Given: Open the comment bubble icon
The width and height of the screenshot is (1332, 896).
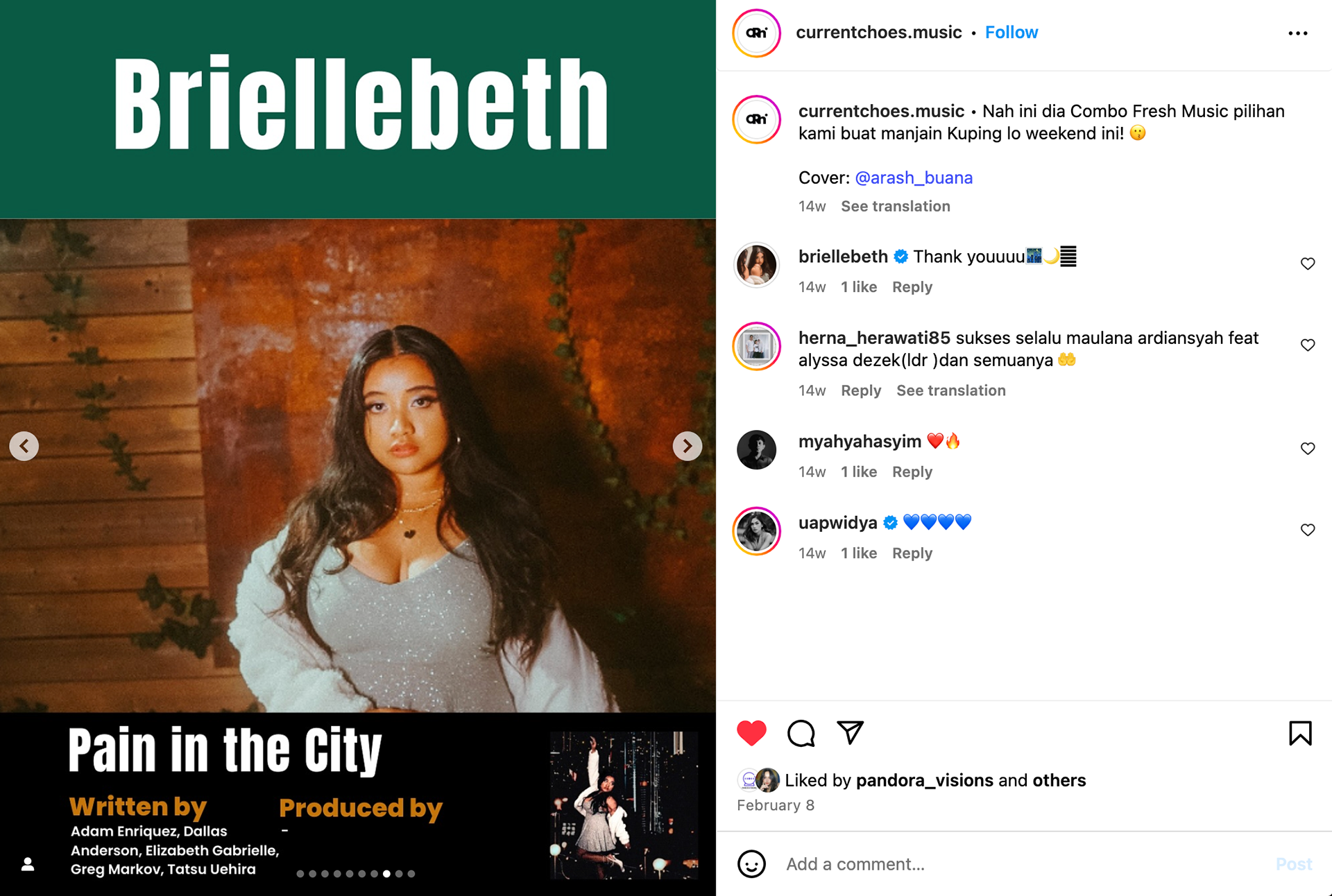Looking at the screenshot, I should point(801,733).
